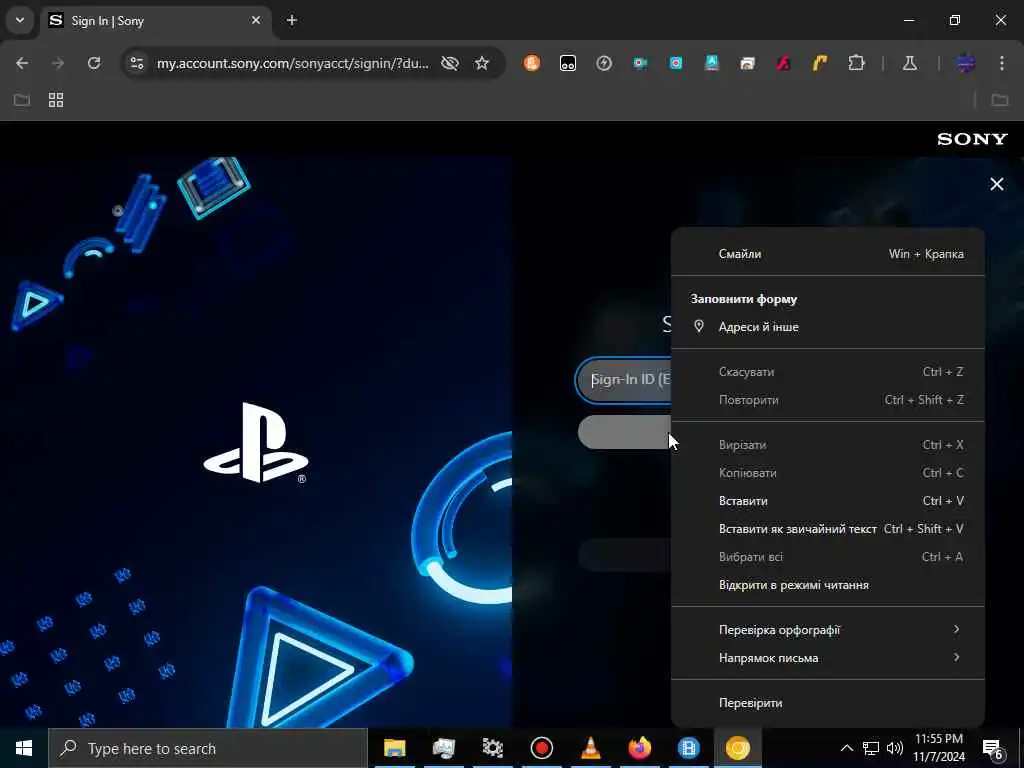Choose Вставити to paste
Screen dimensions: 1024x768
(x=828, y=501)
